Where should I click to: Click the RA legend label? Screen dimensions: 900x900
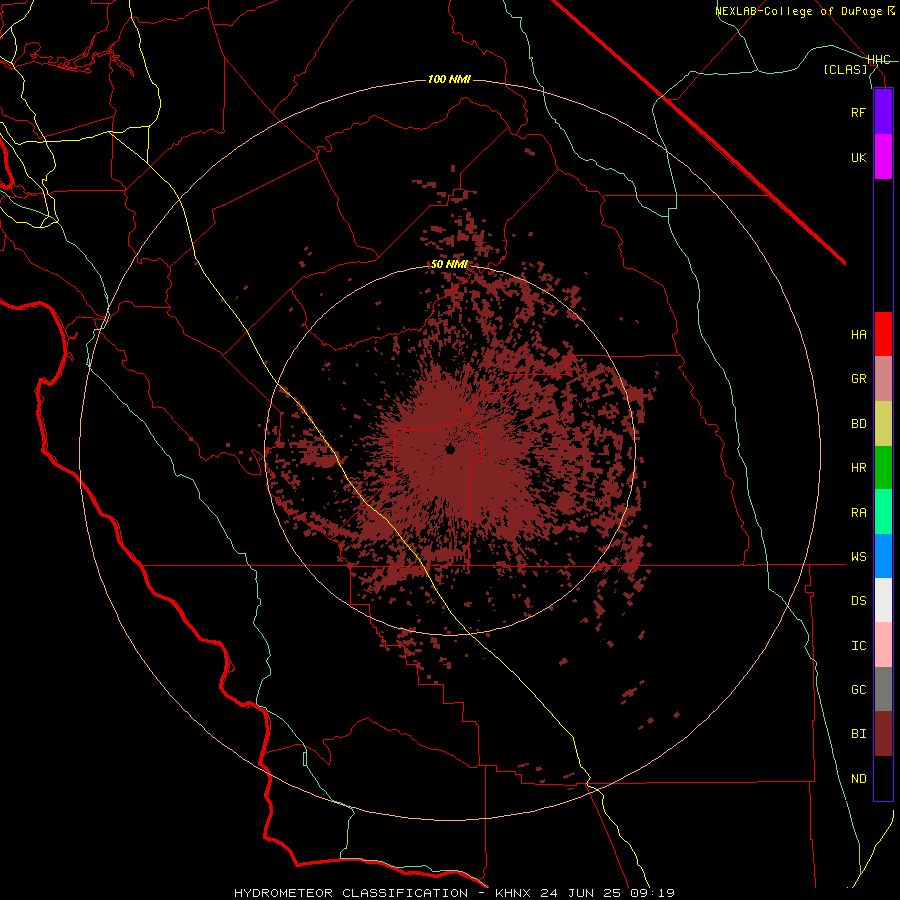(x=858, y=513)
